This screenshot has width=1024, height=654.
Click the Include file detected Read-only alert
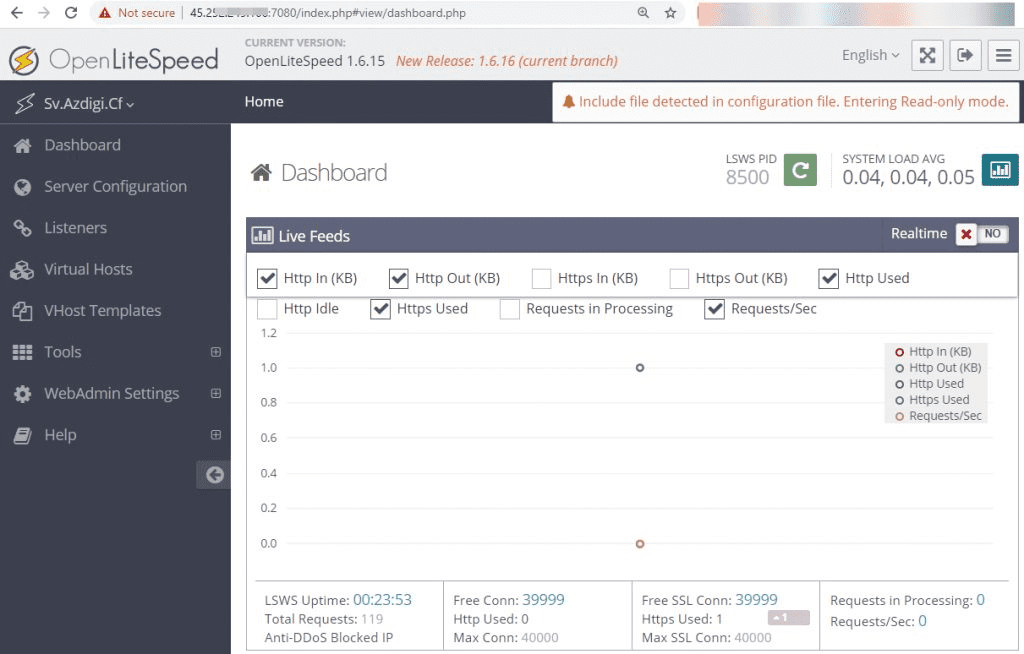[x=786, y=102]
